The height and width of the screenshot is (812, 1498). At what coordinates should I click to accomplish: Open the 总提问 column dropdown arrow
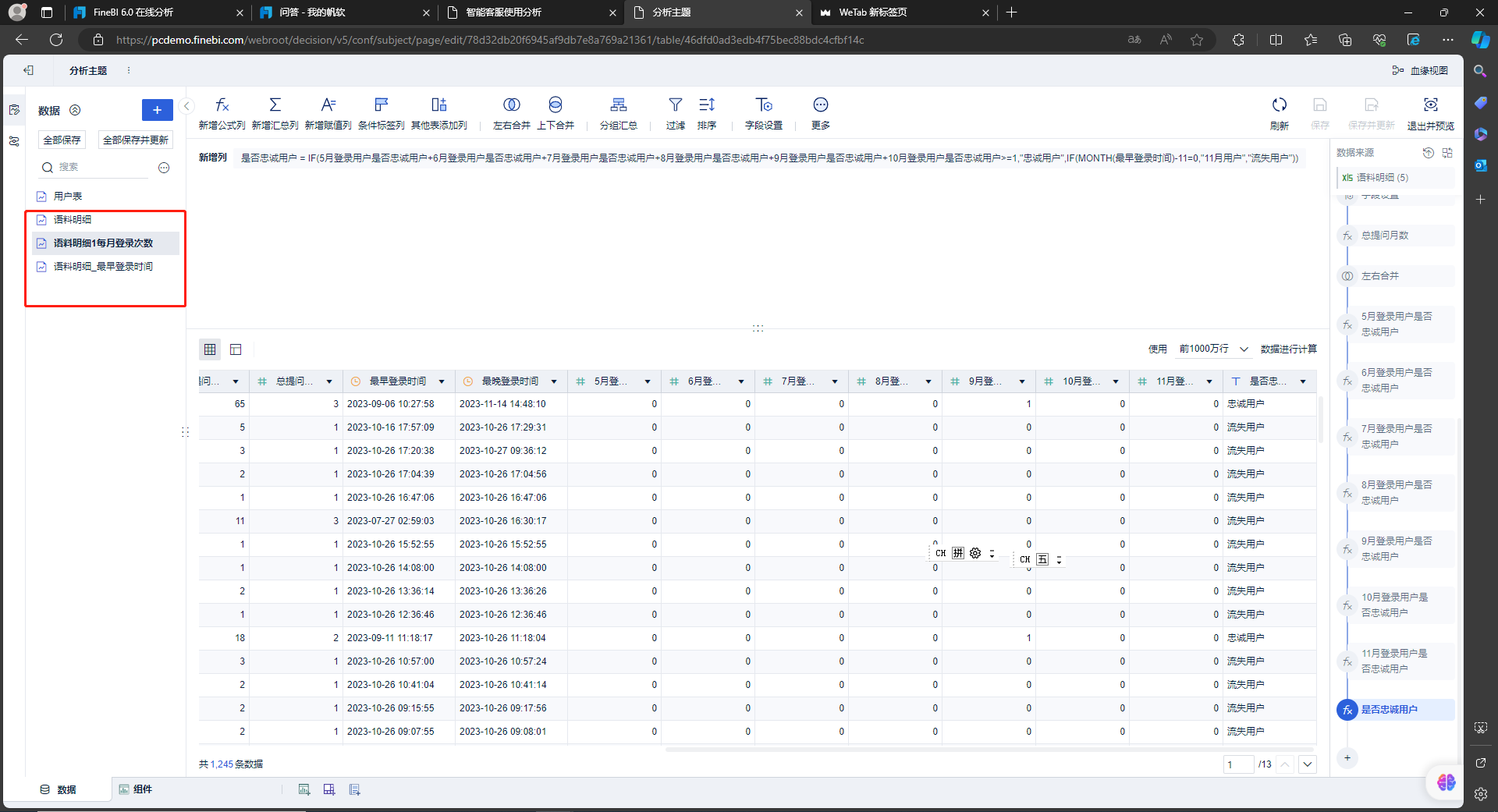[x=329, y=381]
